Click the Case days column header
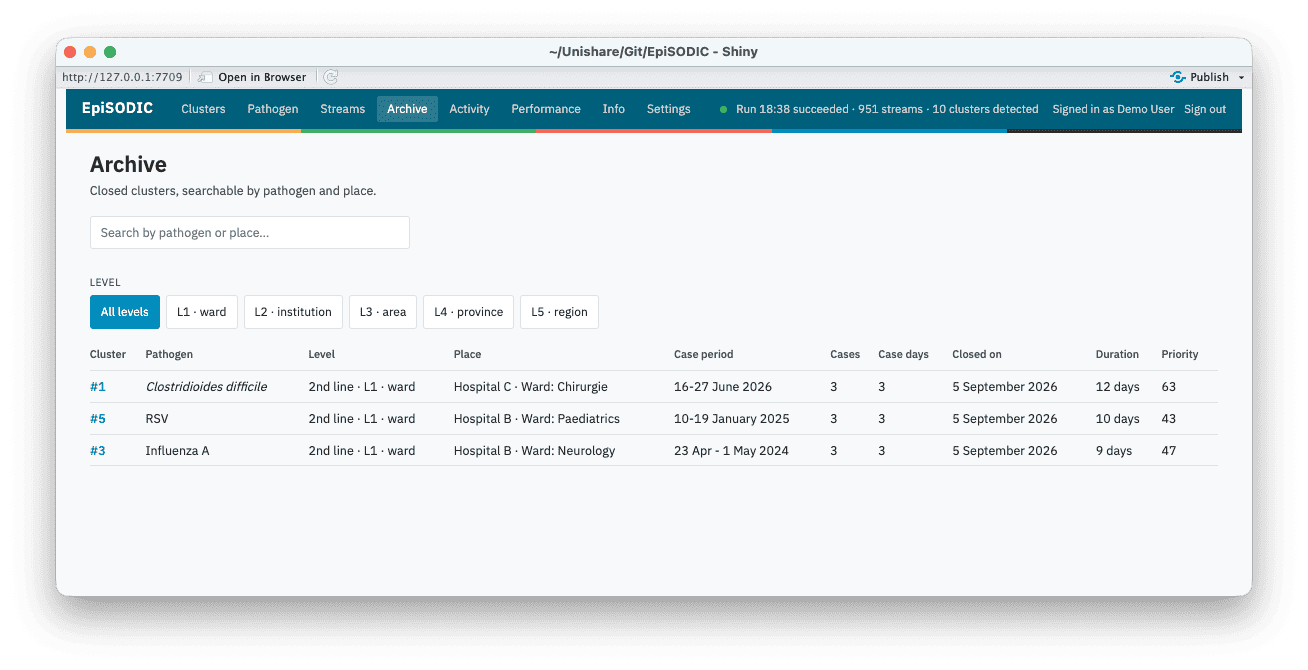The height and width of the screenshot is (670, 1308). pos(903,354)
